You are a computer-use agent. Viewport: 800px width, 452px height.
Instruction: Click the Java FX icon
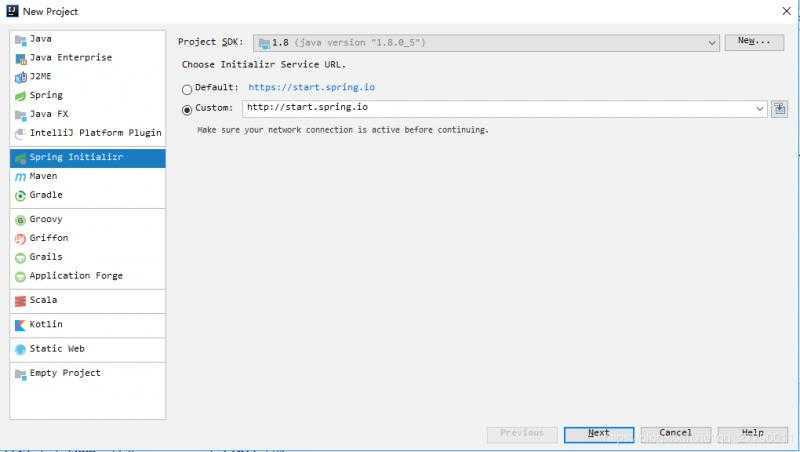(x=20, y=115)
